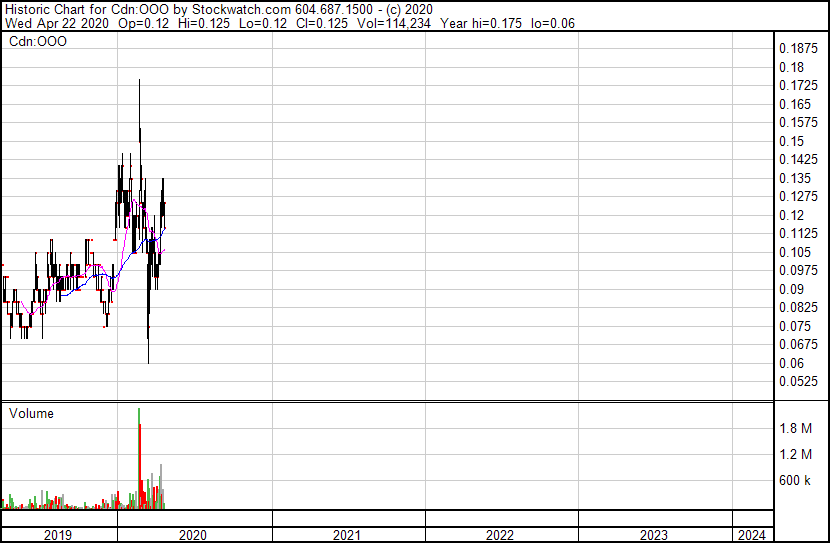Select the 1.2 M volume axis label
This screenshot has height=543, width=830.
(796, 454)
